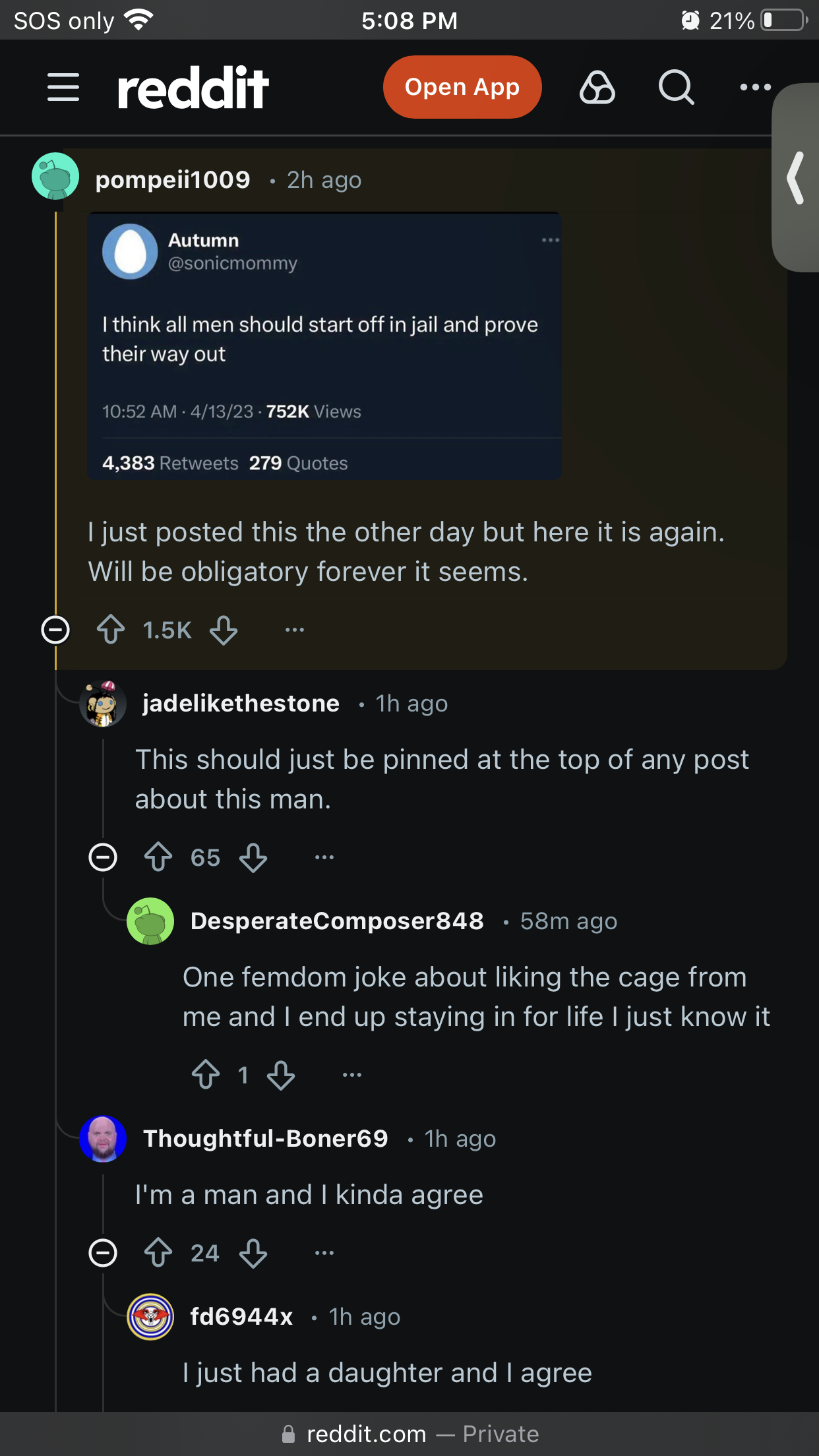Open more options on pompeii1009's comment
Viewport: 819px width, 1456px height.
tap(295, 630)
